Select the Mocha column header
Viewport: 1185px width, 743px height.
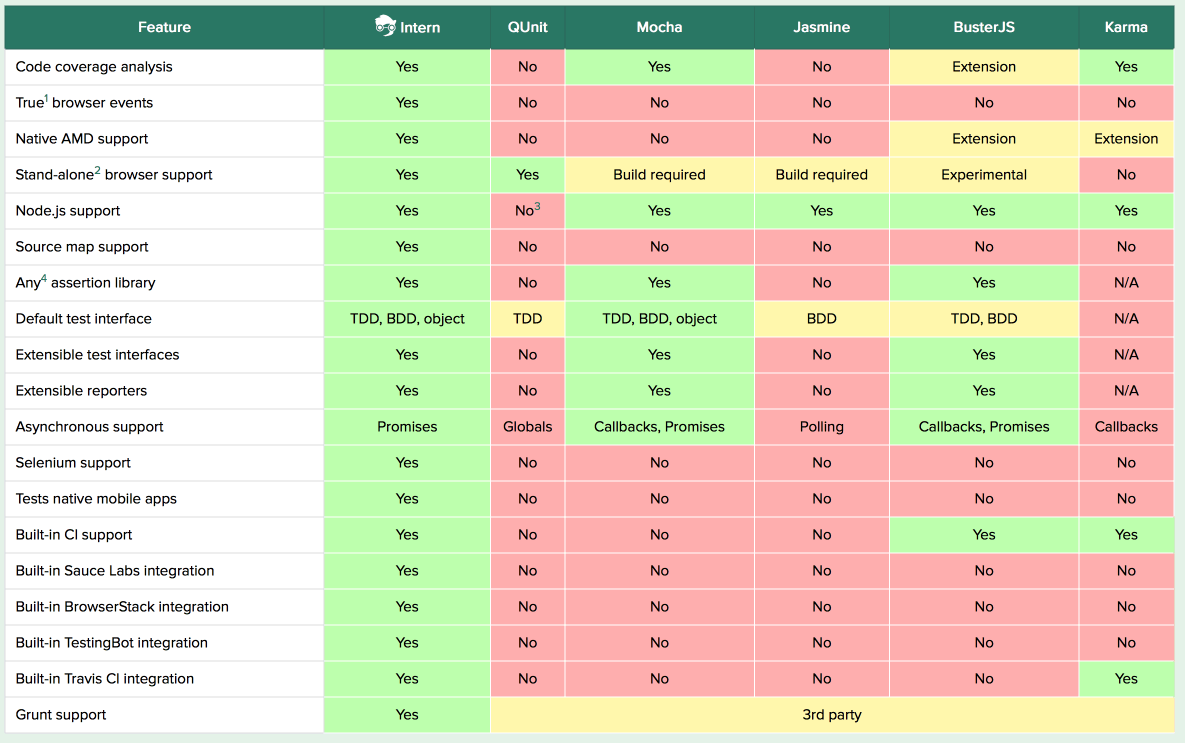(x=659, y=27)
